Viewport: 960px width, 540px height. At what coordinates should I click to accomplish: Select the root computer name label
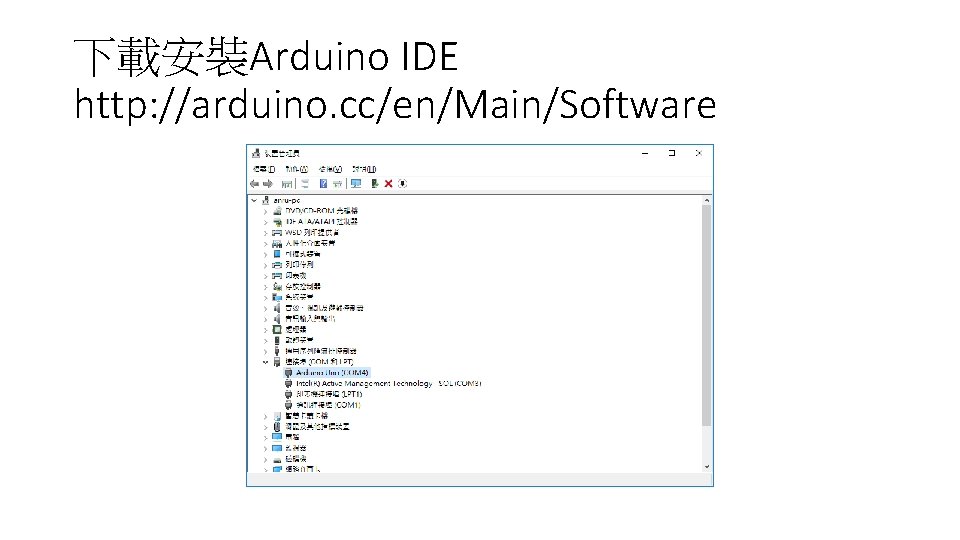pos(287,200)
